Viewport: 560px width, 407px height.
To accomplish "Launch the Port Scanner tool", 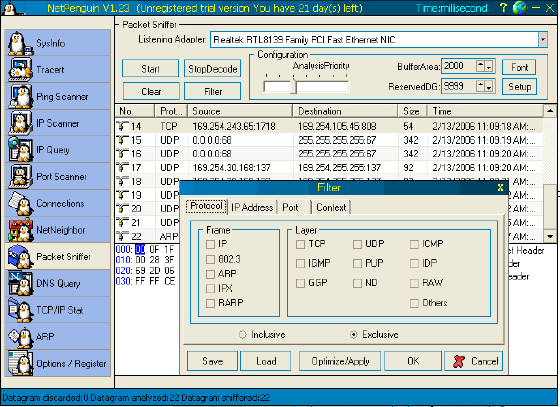I will (x=58, y=176).
